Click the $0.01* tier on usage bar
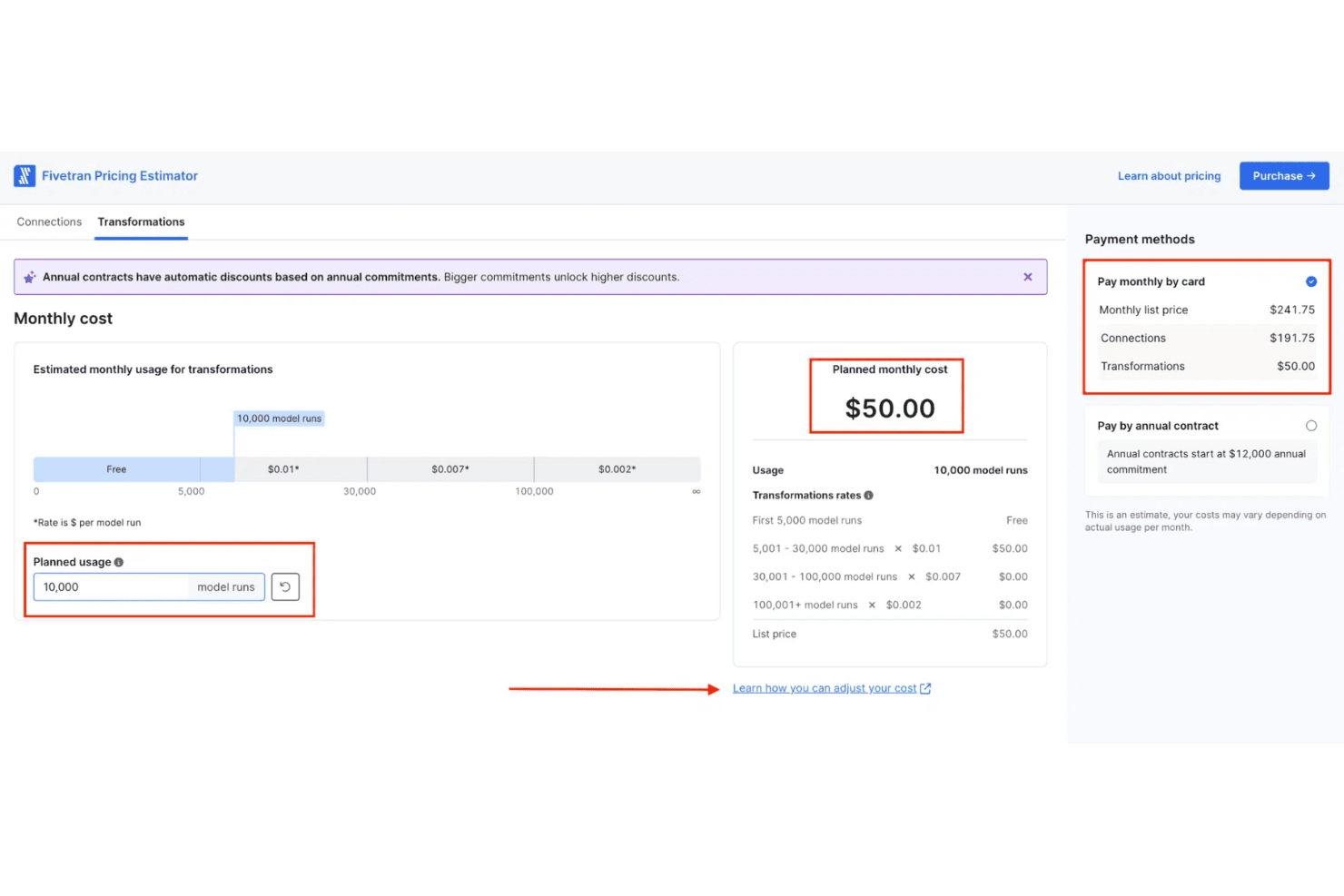Viewport: 1344px width, 896px height. click(283, 469)
